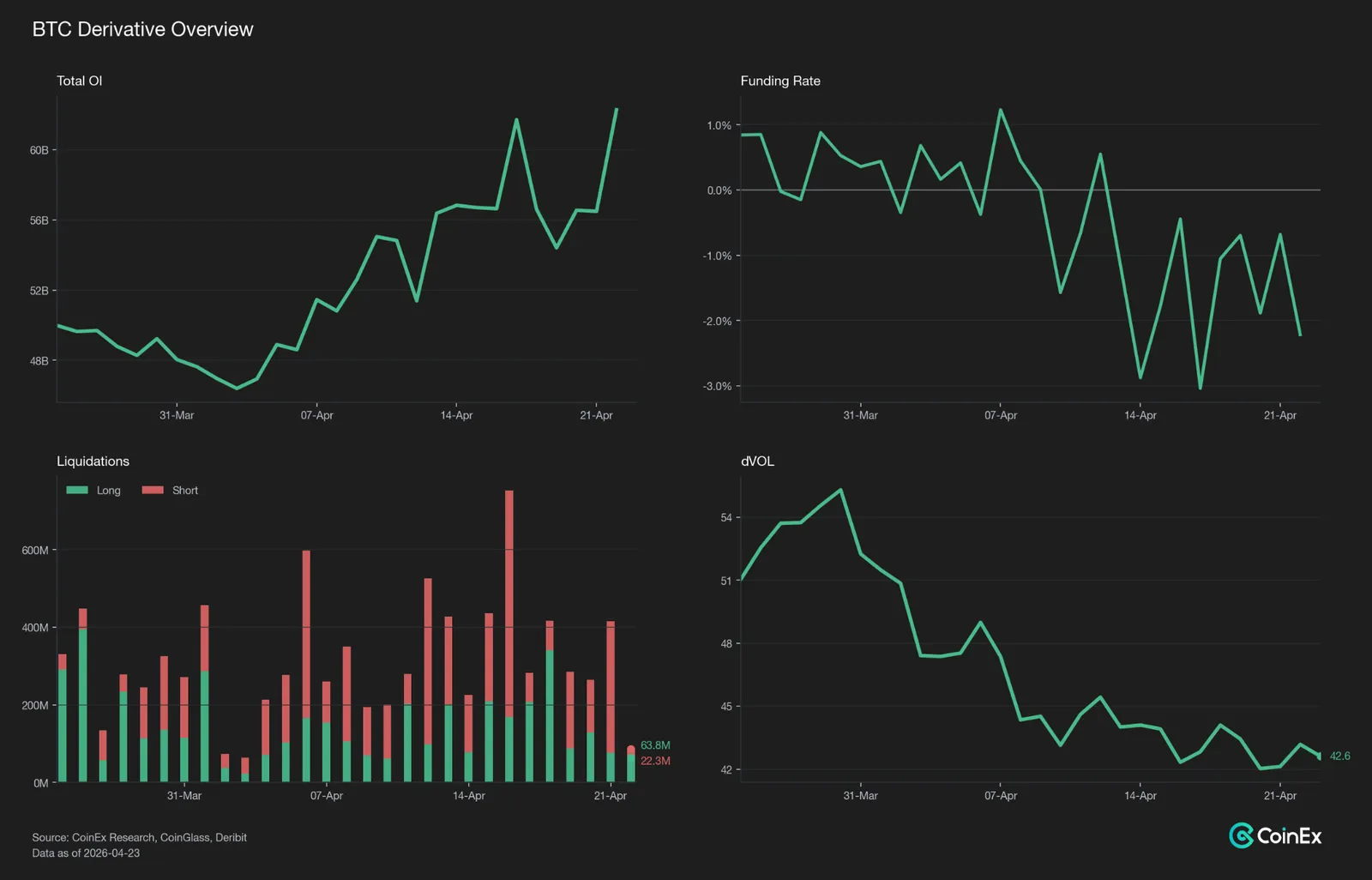Click 14-Apr on the dVOL axis

pyautogui.click(x=1140, y=796)
